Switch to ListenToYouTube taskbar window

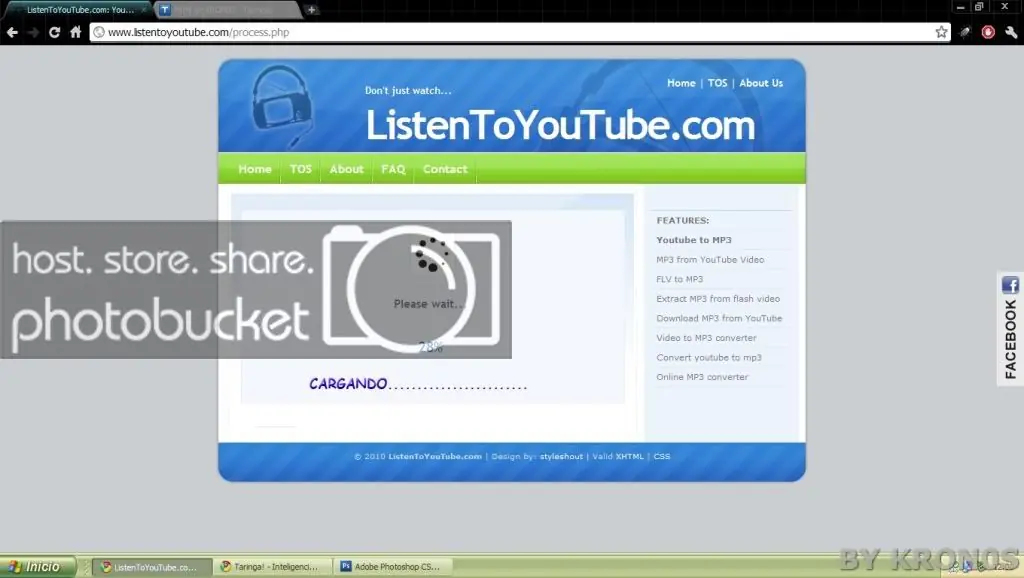click(x=152, y=567)
